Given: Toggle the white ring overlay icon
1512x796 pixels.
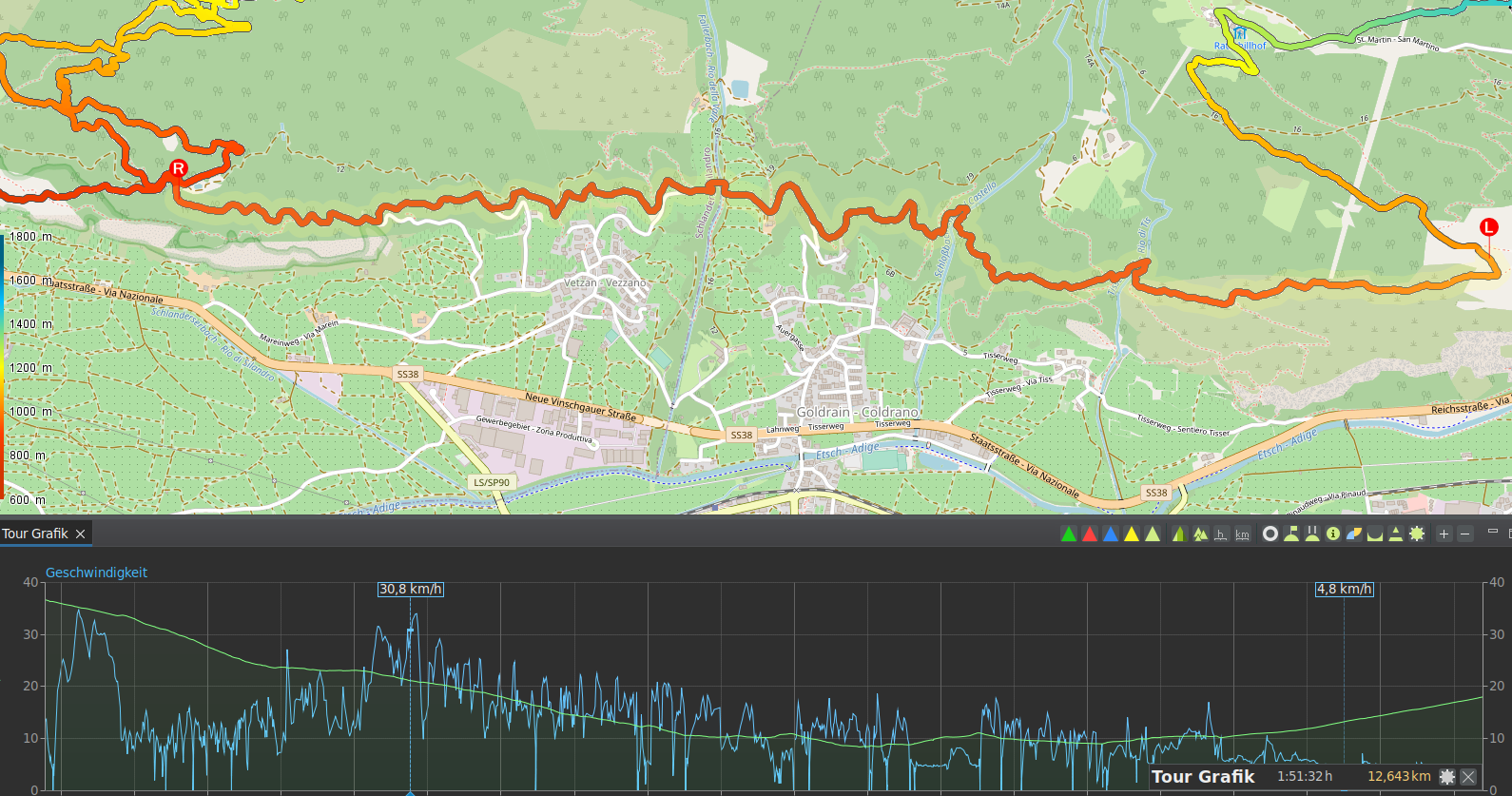Looking at the screenshot, I should (1270, 534).
